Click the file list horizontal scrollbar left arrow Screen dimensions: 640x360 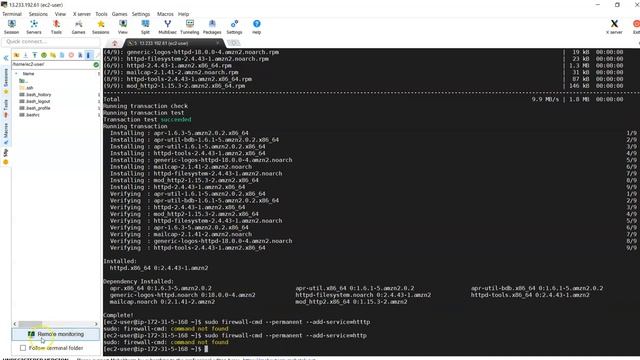15,324
